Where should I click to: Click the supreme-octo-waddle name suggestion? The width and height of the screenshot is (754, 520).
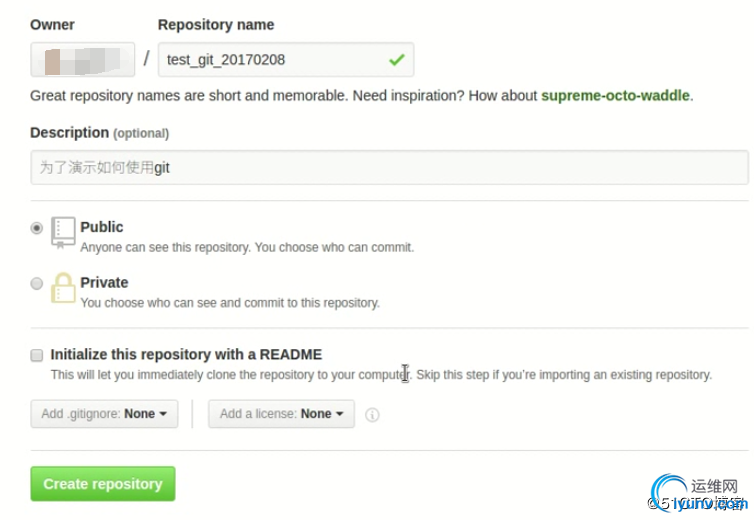coord(615,96)
